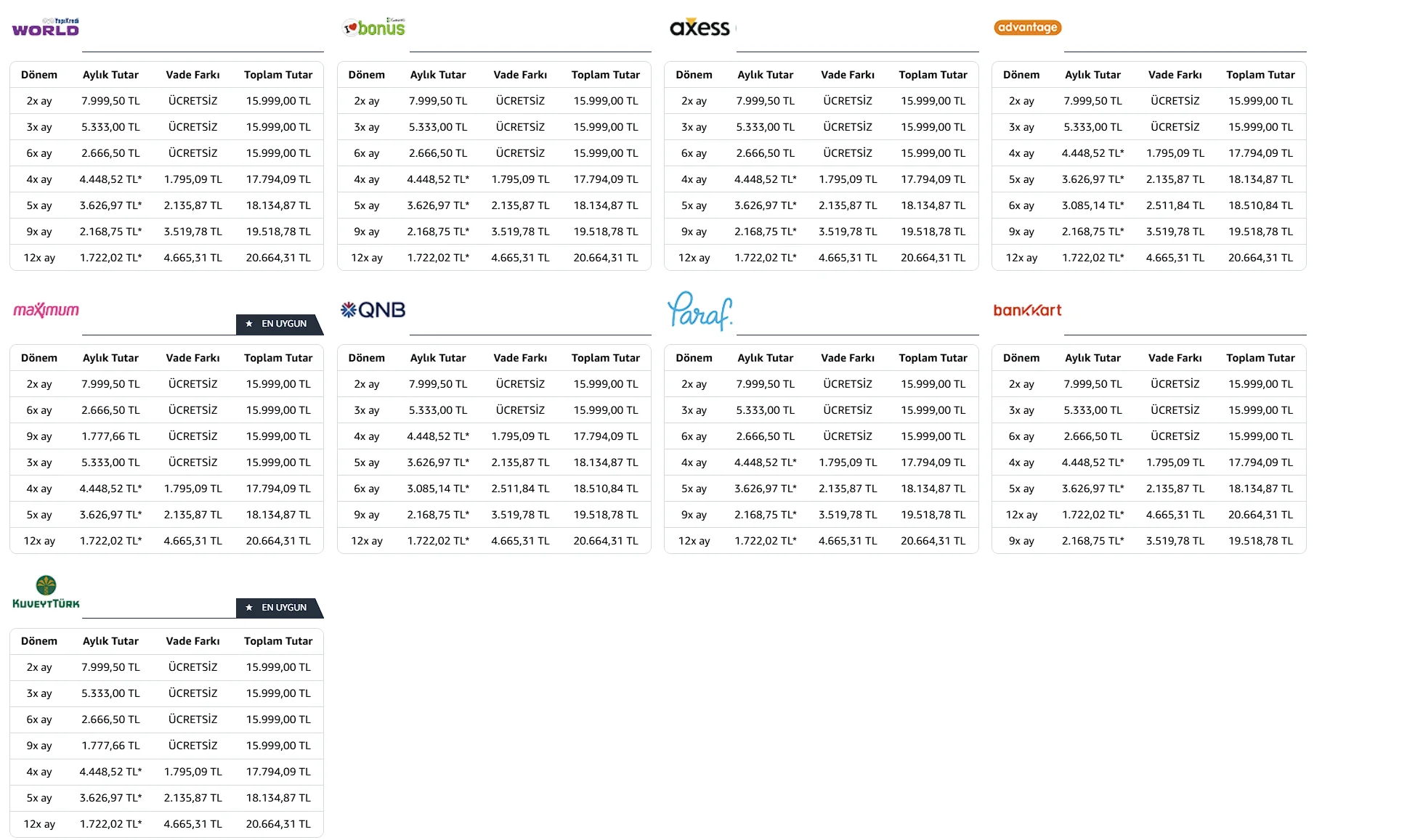Image resolution: width=1407 pixels, height=840 pixels.
Task: Select the 9x ay row in Bonus table
Action: point(494,232)
